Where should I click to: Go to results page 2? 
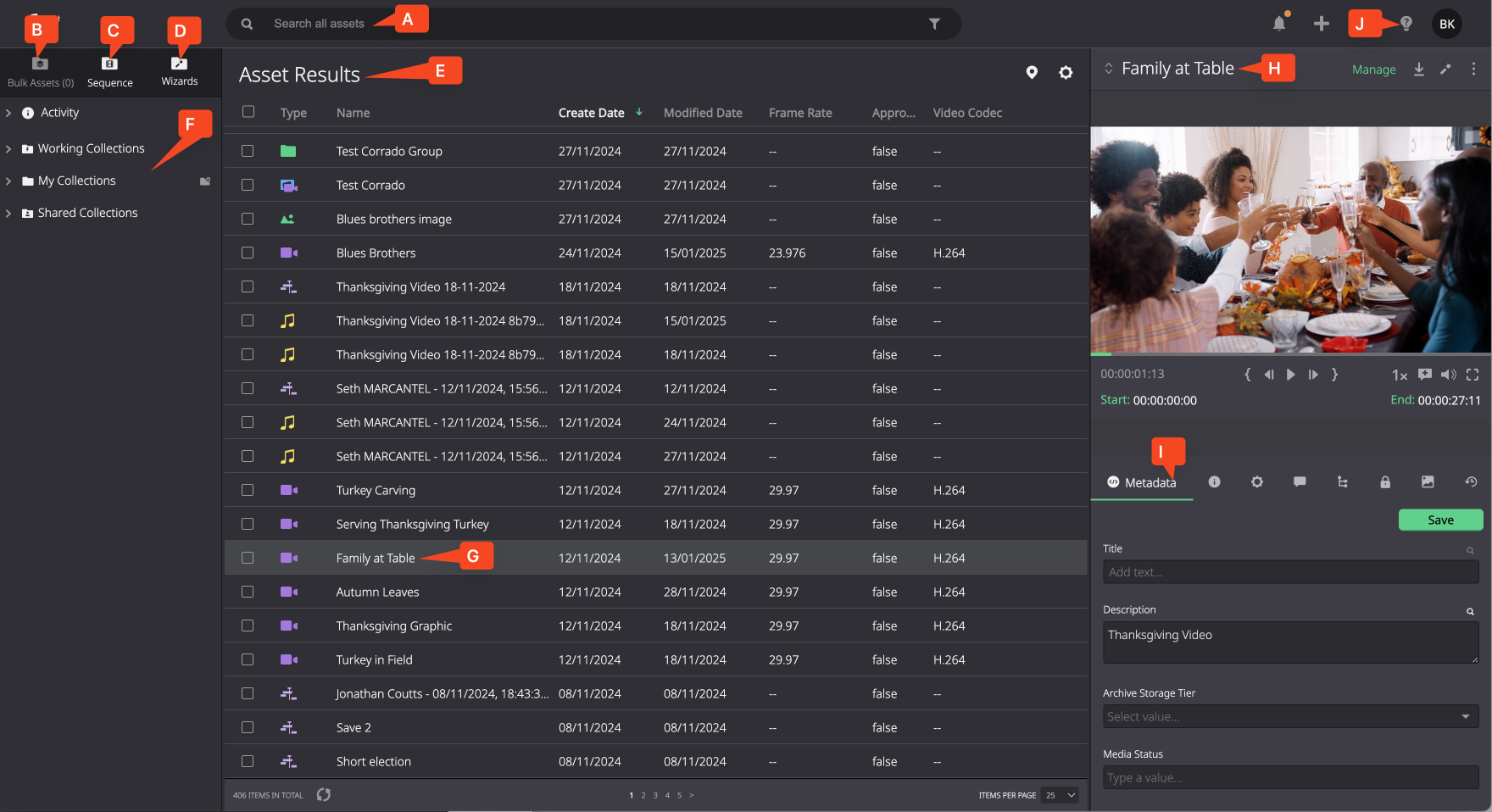coord(643,795)
